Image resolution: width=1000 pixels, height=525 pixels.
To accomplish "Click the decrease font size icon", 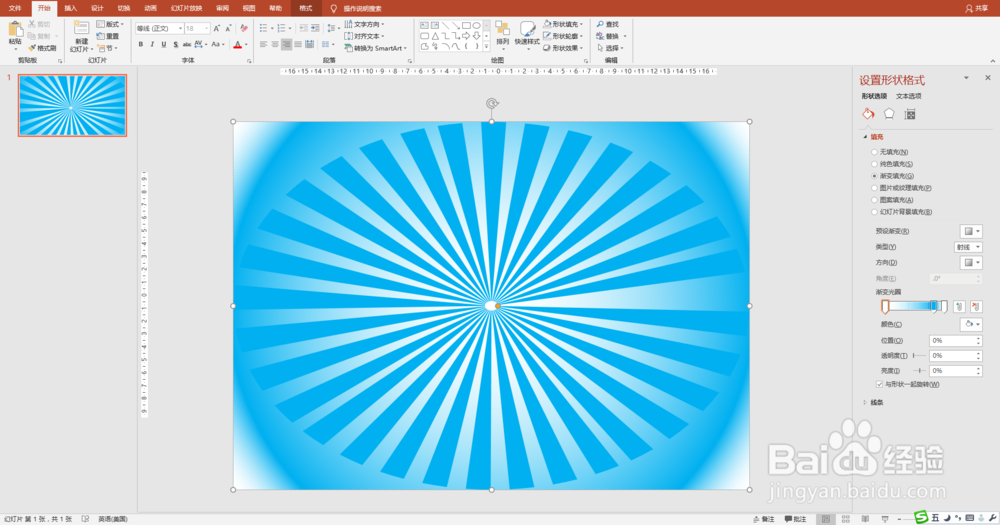I will (228, 29).
